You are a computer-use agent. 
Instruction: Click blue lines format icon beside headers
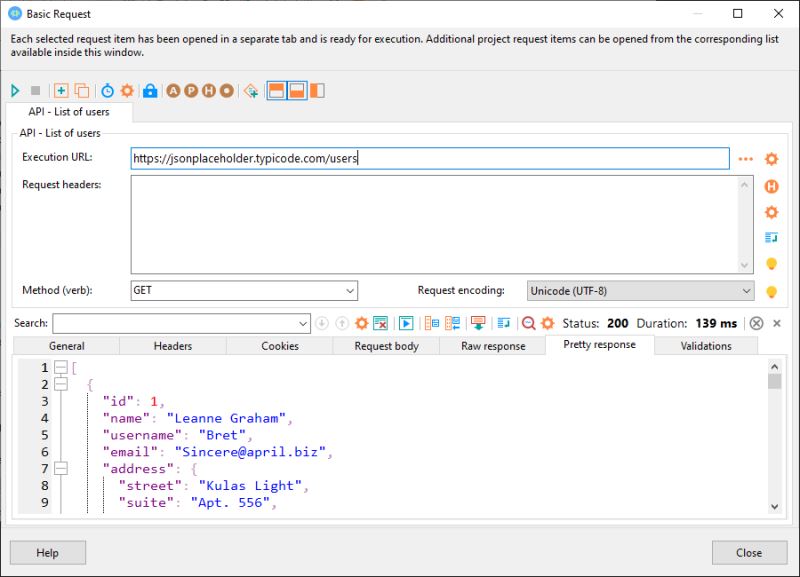(771, 237)
